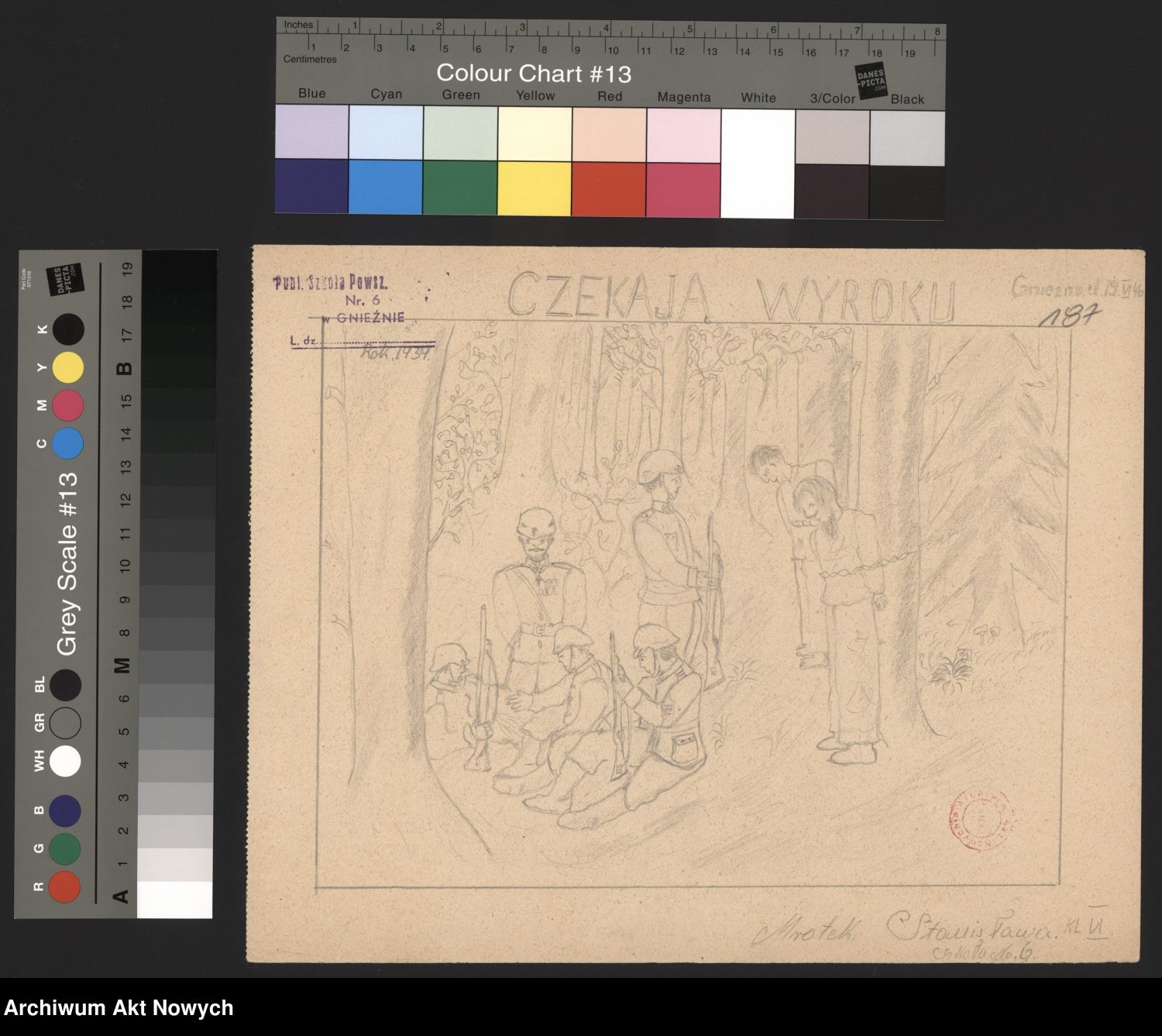Click the 'Archiwum Akt Nowych' caption
The image size is (1162, 1036).
pyautogui.click(x=119, y=1008)
